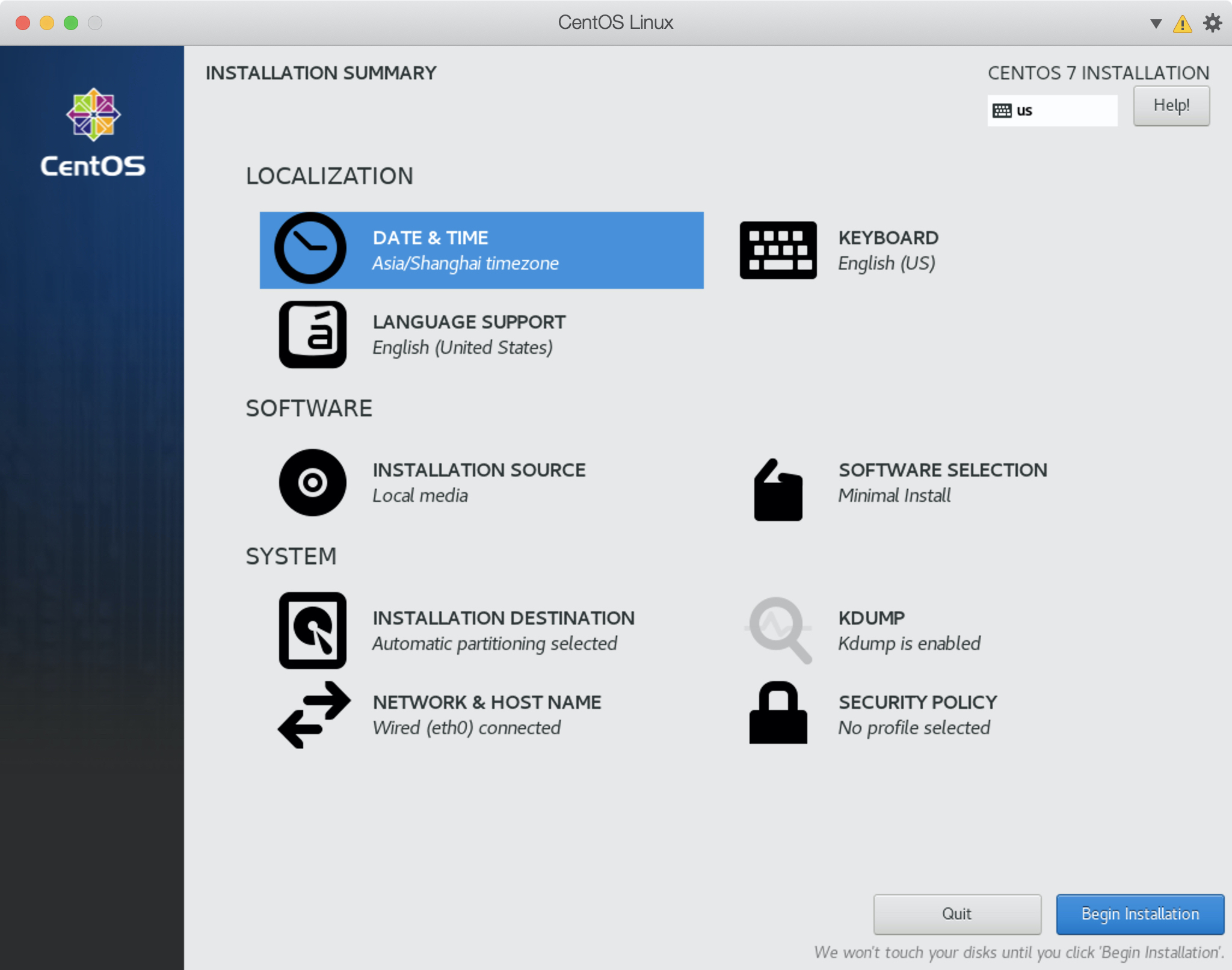The image size is (1232, 970).
Task: Click the yellow warning triangle in title bar
Action: click(x=1182, y=24)
